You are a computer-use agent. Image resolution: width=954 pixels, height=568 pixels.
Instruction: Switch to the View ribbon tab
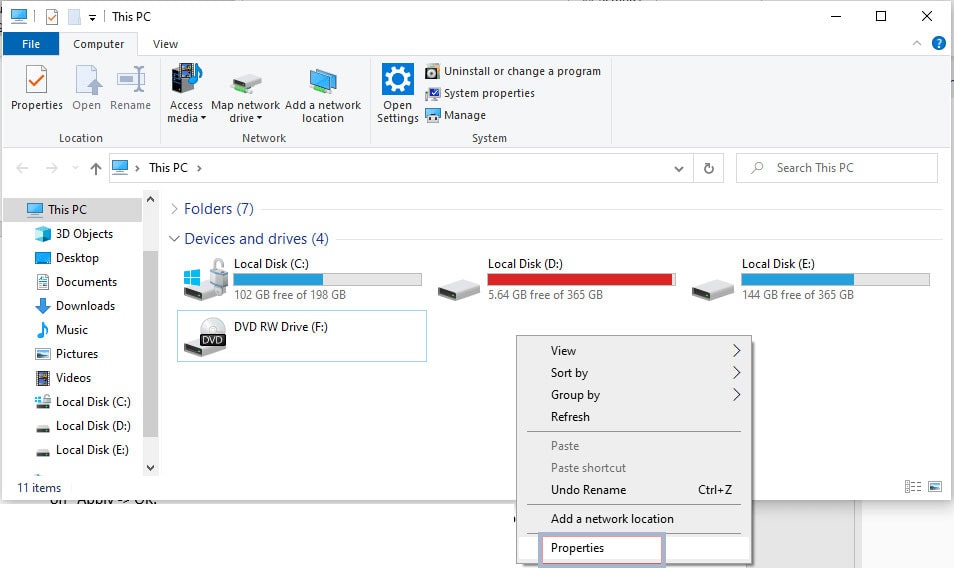pos(165,44)
